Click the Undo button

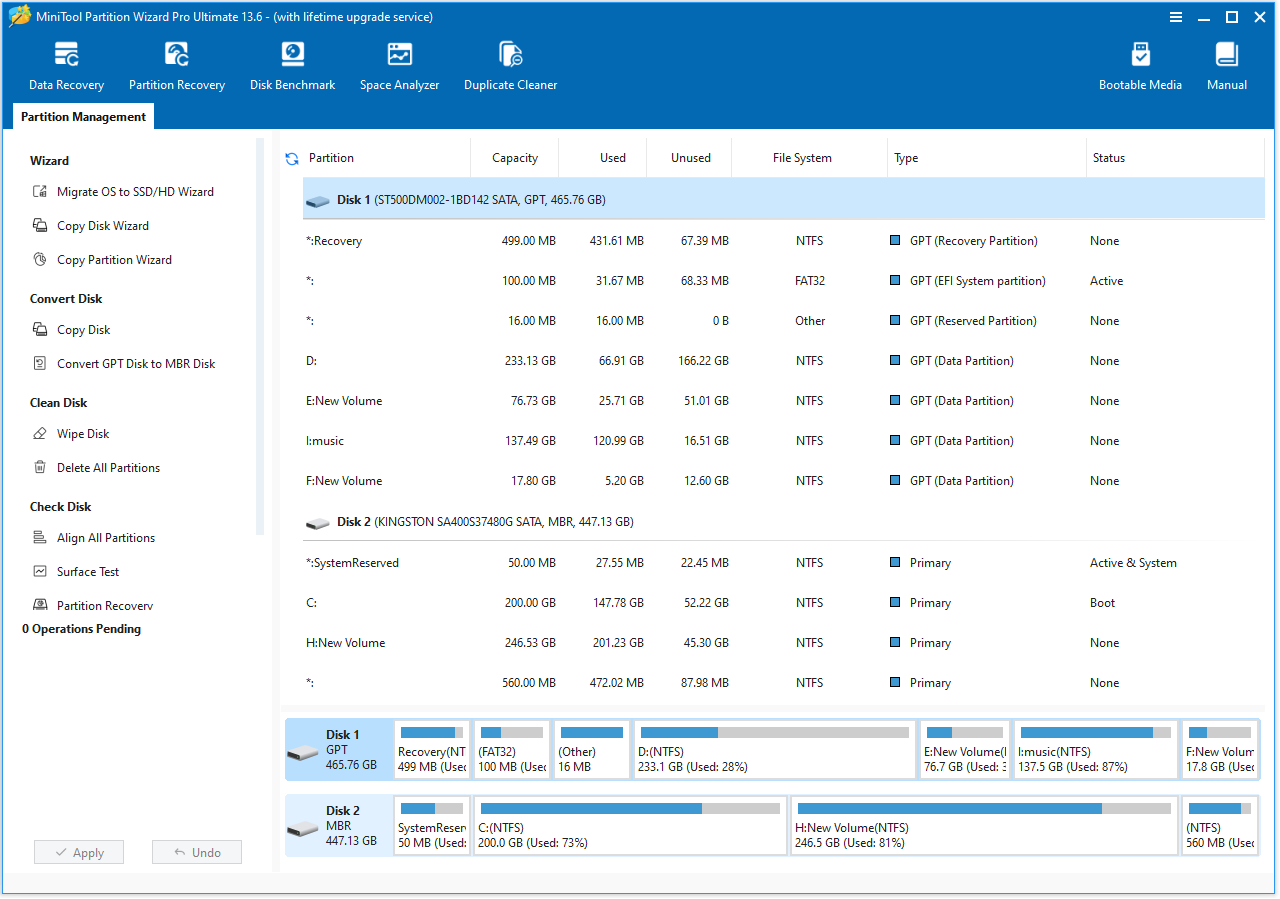197,853
